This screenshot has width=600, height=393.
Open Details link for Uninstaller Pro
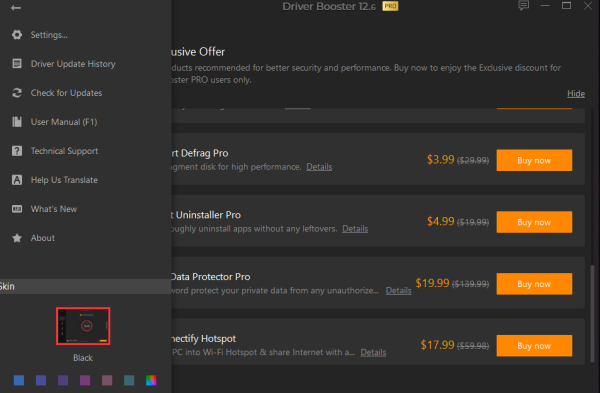[x=355, y=229]
